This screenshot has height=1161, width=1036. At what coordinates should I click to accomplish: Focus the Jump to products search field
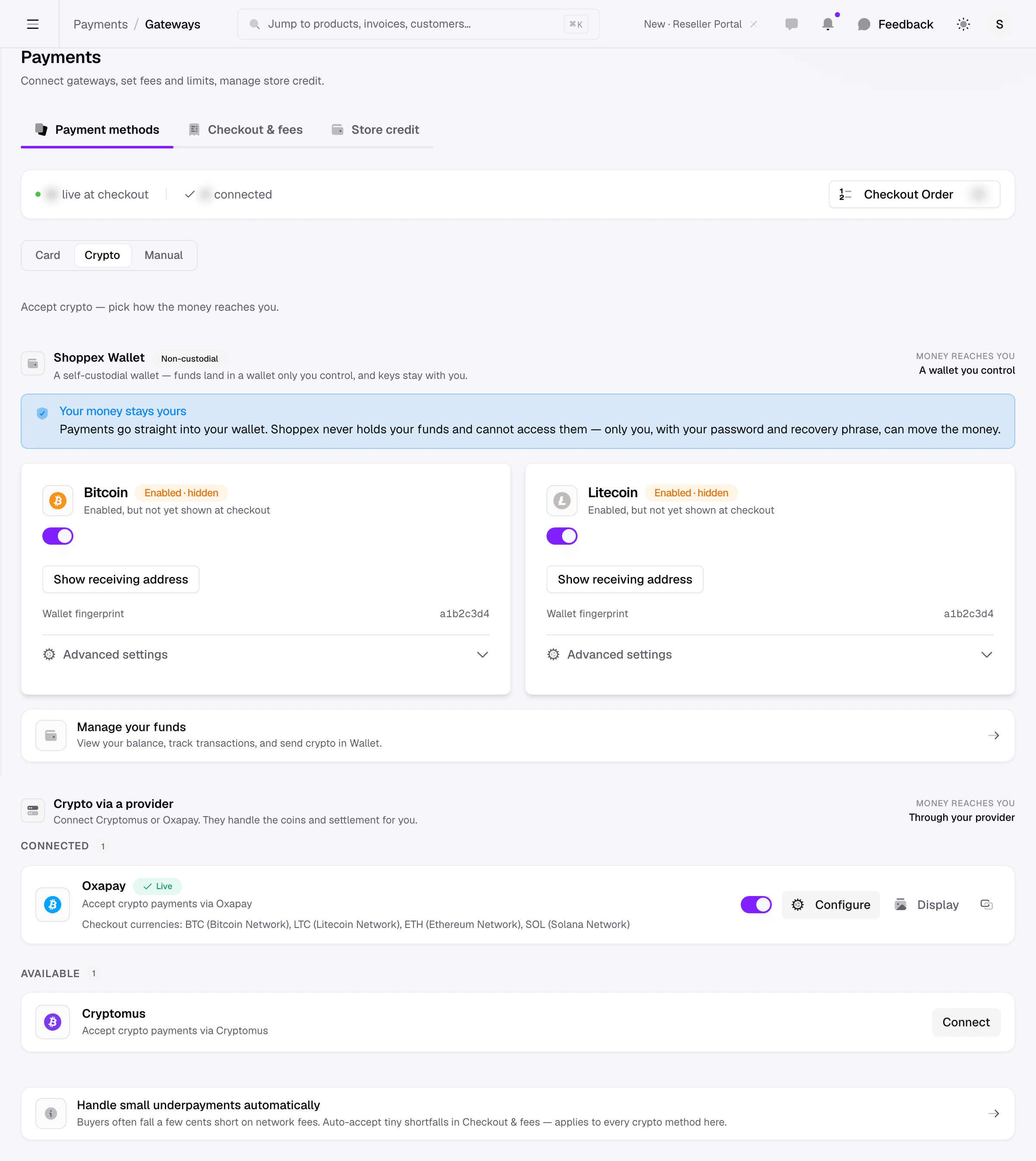[418, 24]
